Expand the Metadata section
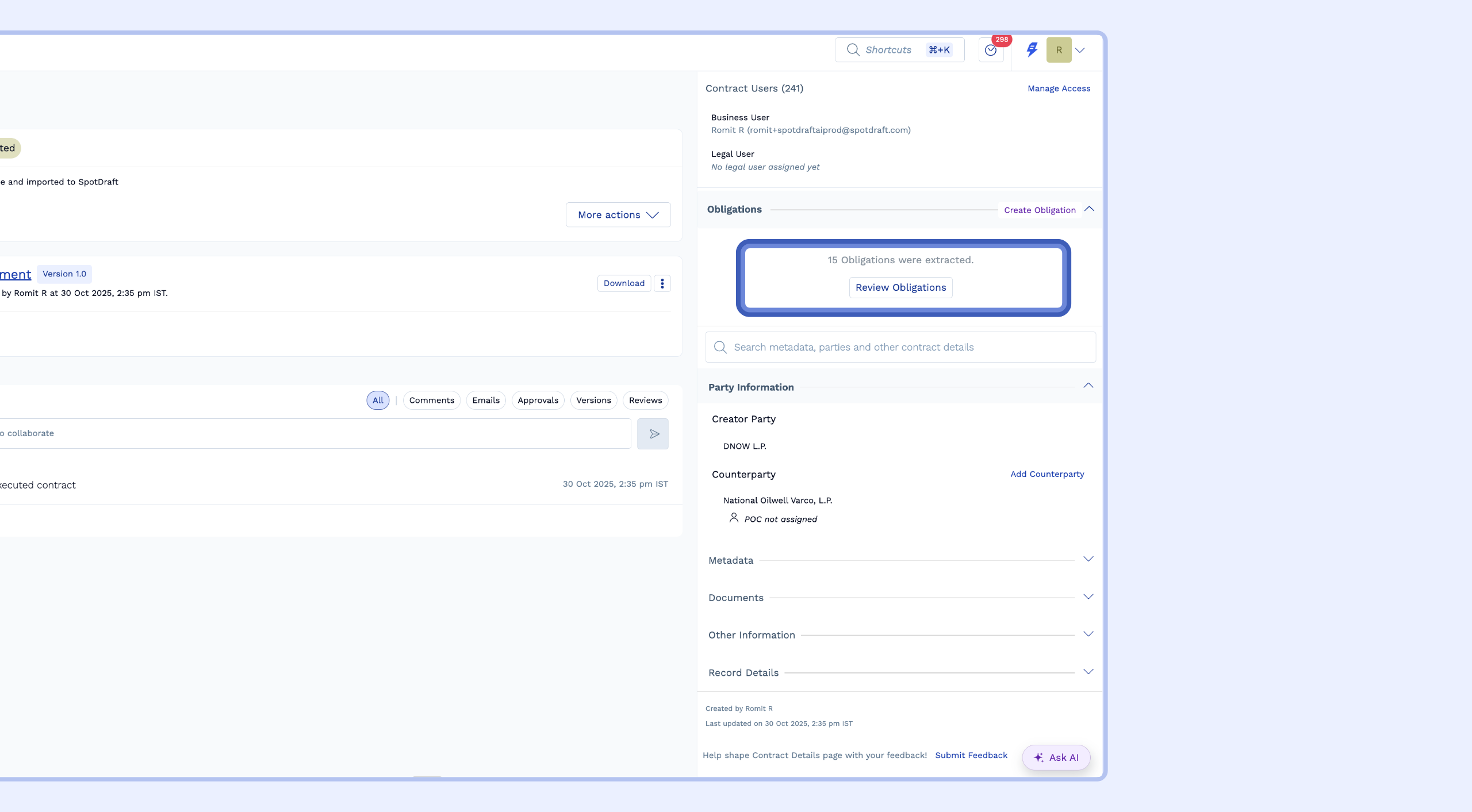 click(1088, 559)
